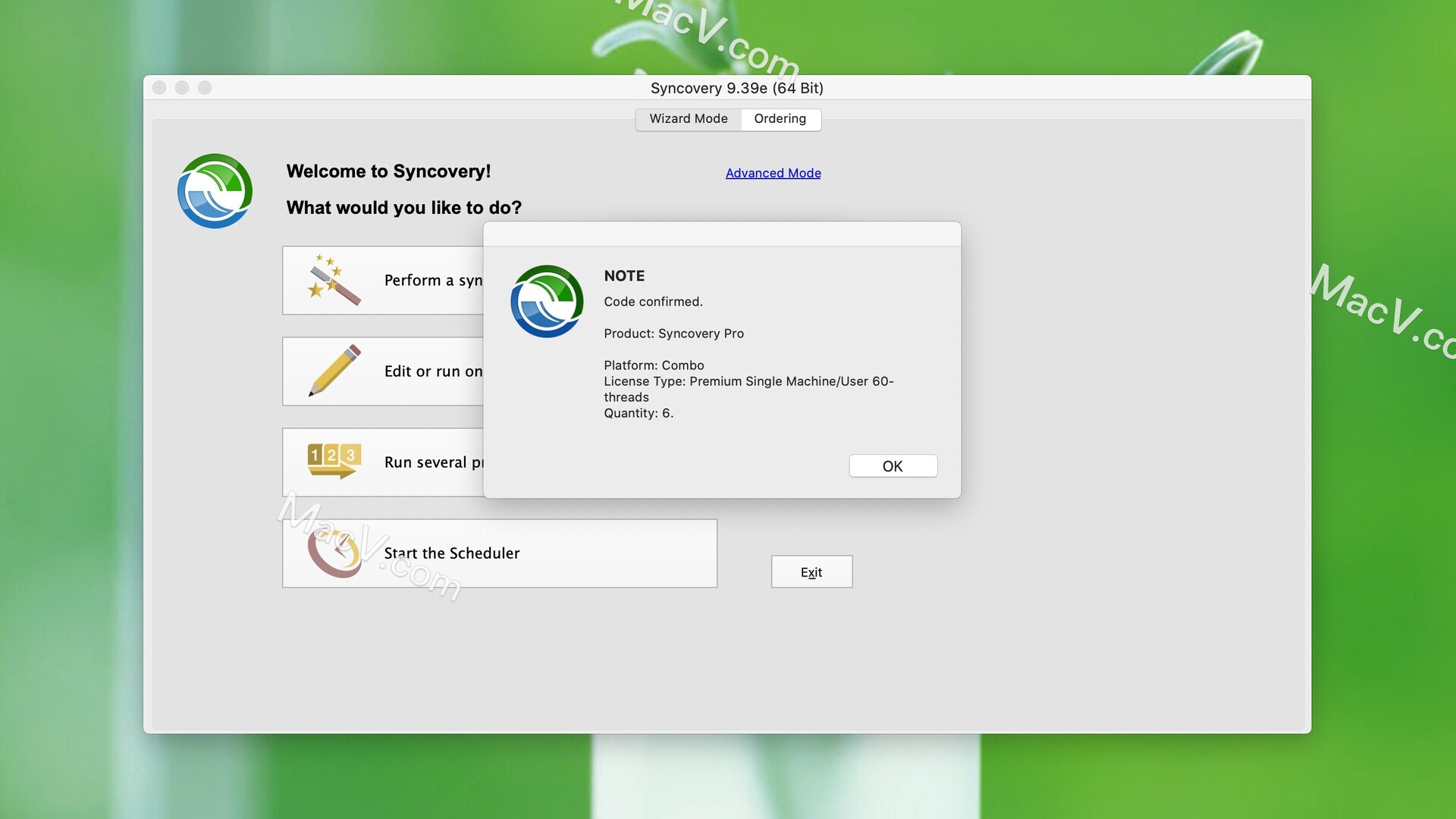Click the 'Code confirmed.' text
Image resolution: width=1456 pixels, height=819 pixels.
click(653, 302)
